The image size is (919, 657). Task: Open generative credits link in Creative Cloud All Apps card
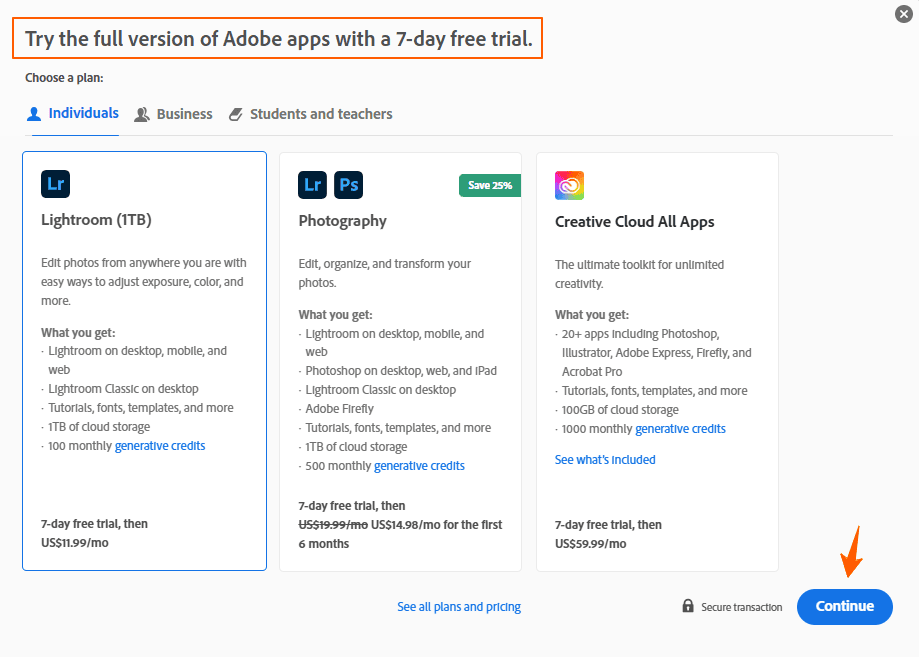[680, 429]
